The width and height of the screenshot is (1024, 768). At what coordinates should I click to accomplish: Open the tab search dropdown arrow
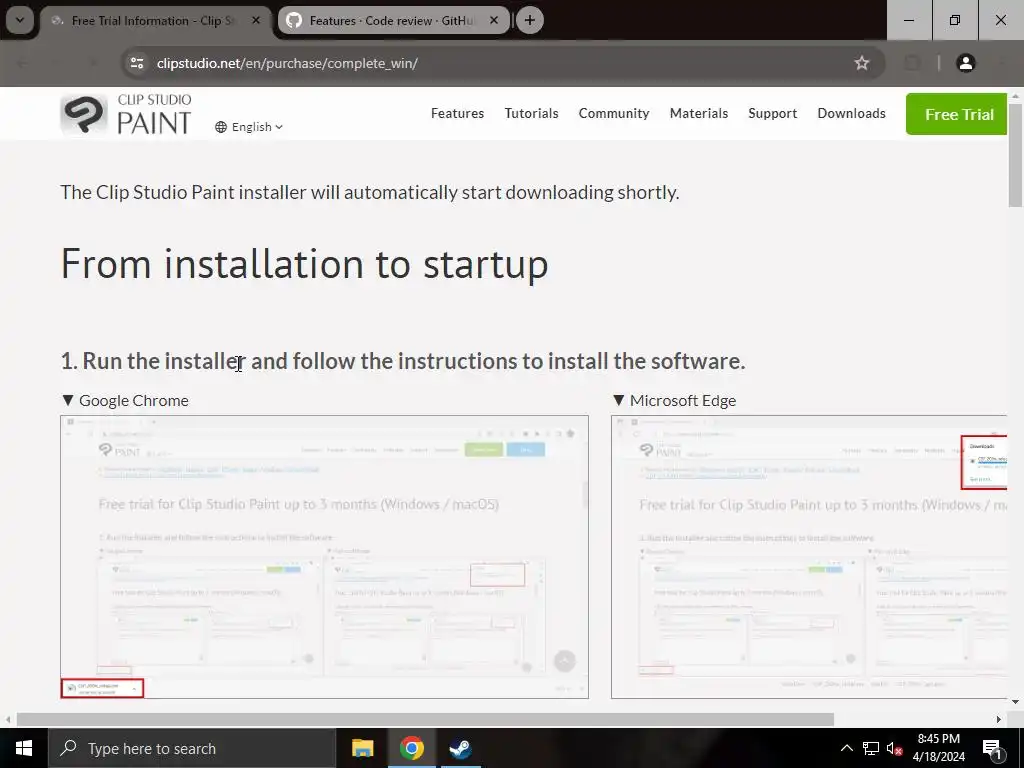coord(20,20)
